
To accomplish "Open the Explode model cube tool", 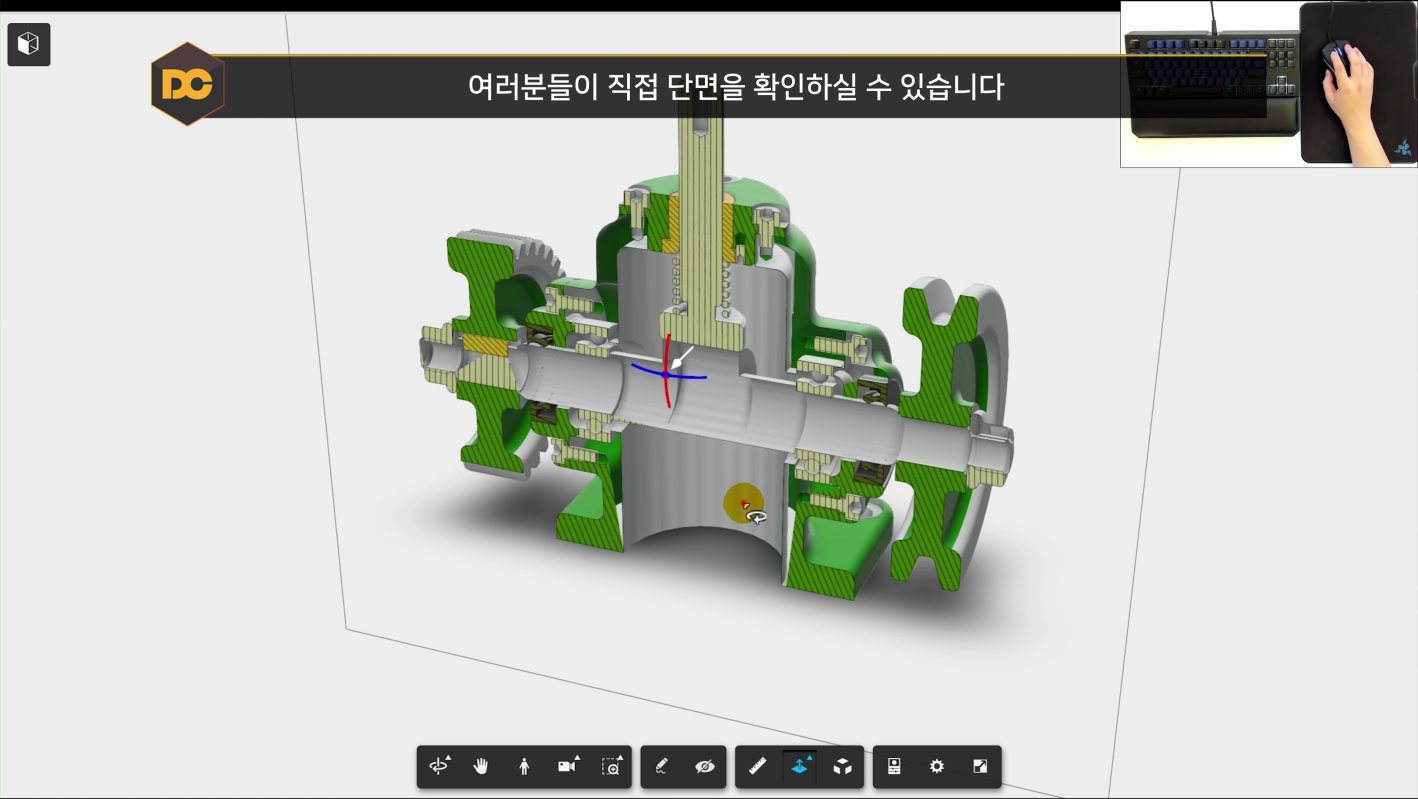I will 843,766.
